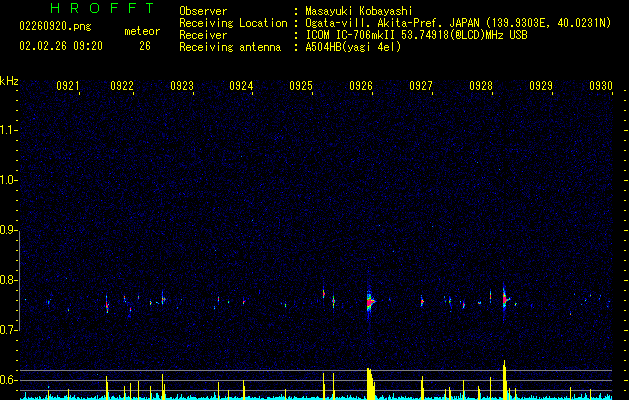The image size is (629, 400).
Task: Click the Receiver label
Action: click(x=203, y=35)
